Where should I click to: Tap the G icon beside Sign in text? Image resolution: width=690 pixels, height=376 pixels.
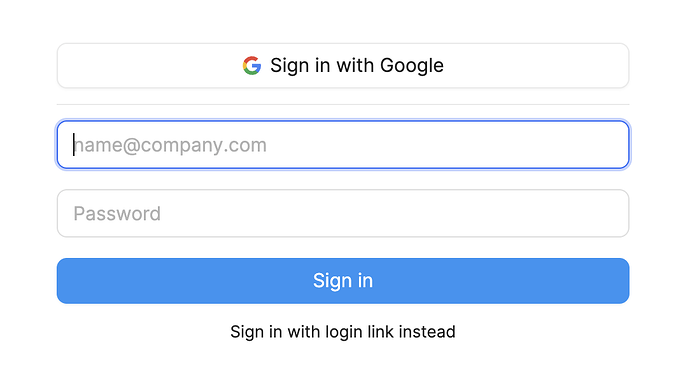(x=252, y=66)
